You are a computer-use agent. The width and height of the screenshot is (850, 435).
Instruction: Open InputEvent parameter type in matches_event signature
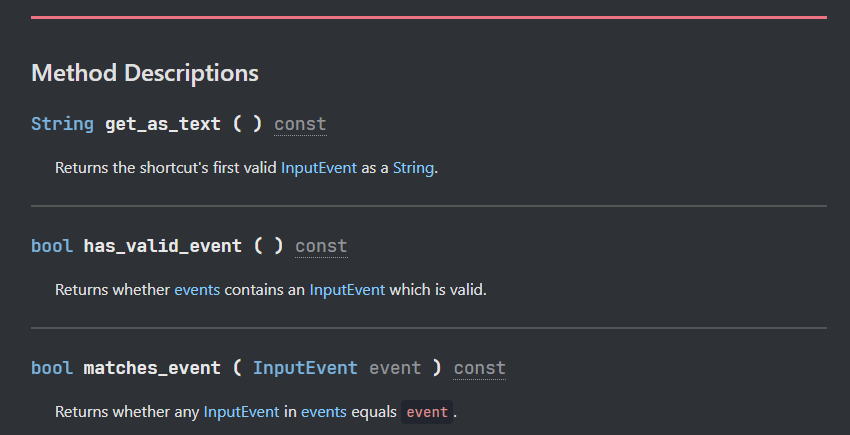pyautogui.click(x=305, y=368)
